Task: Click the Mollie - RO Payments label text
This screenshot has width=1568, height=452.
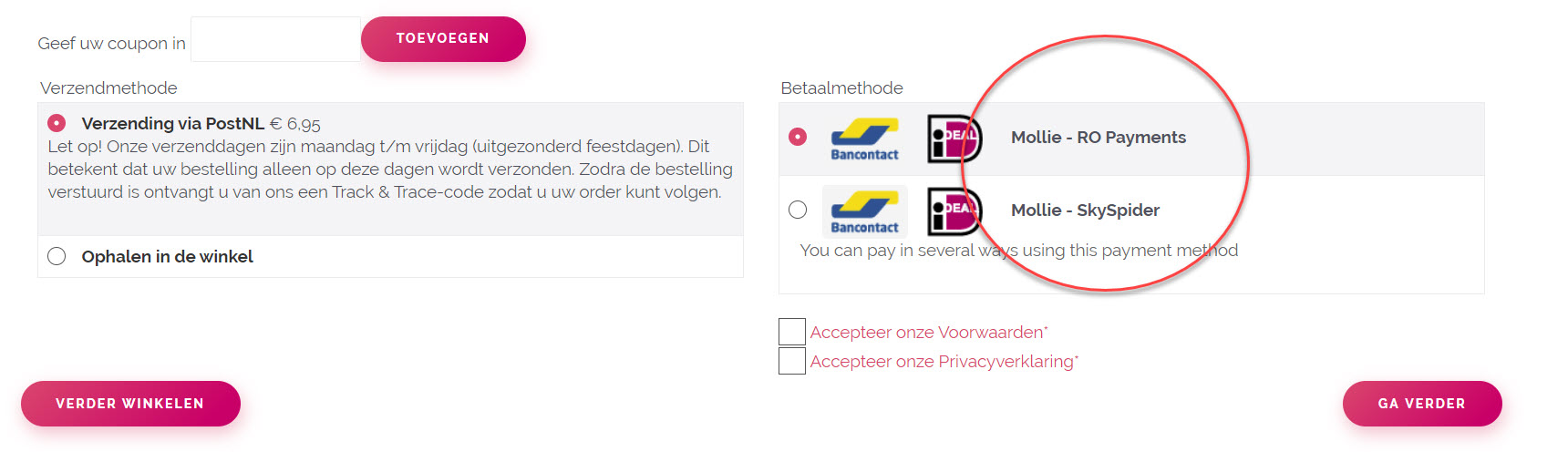Action: coord(1098,138)
